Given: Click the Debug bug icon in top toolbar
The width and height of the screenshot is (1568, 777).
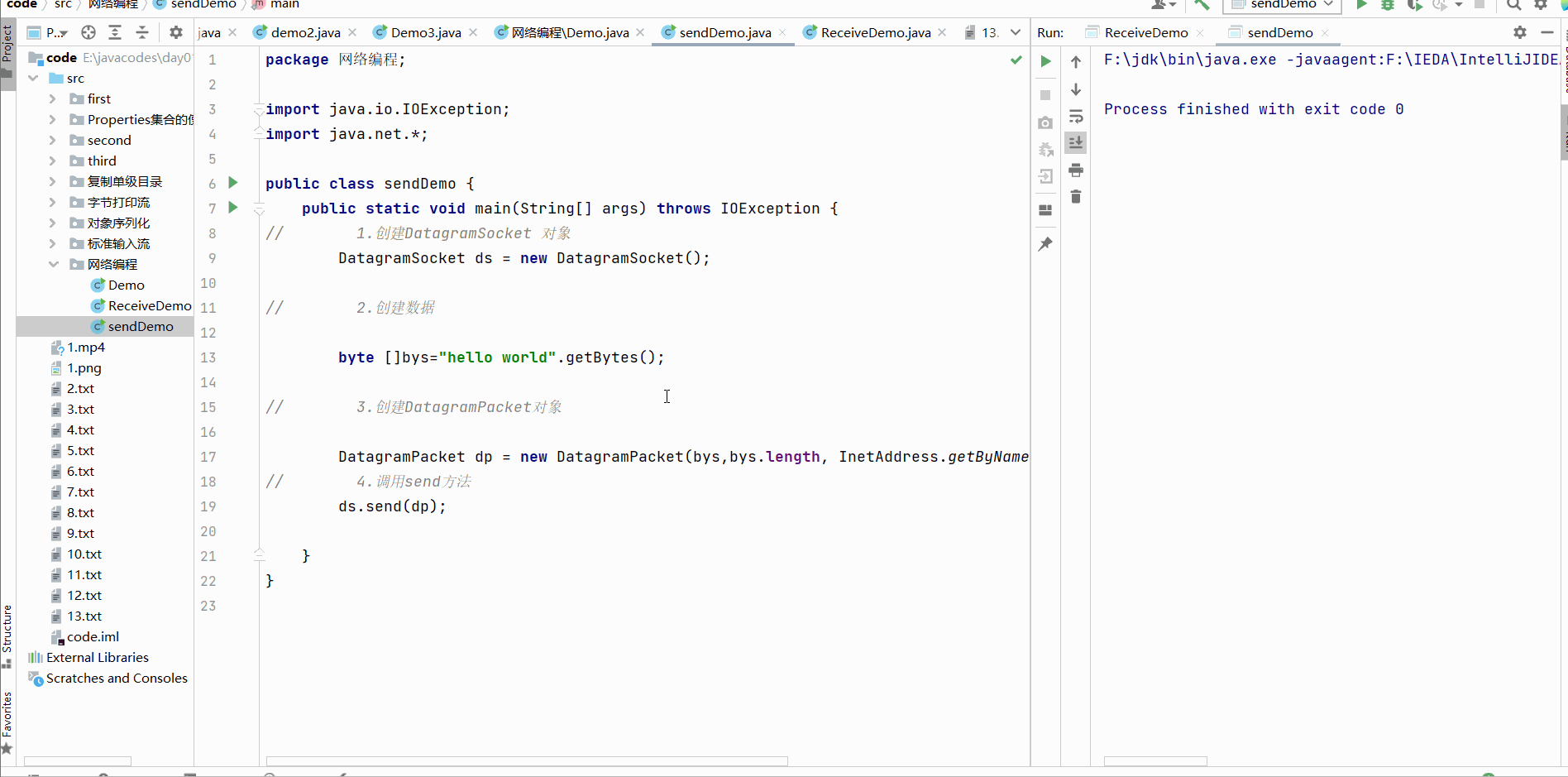Looking at the screenshot, I should click(1388, 4).
